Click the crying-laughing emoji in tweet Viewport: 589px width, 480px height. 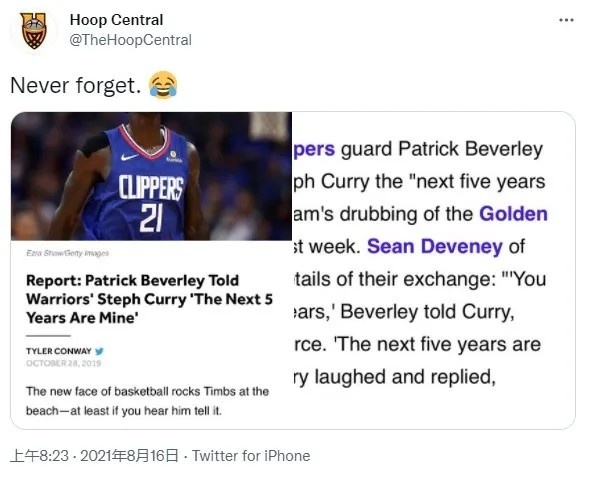point(163,85)
